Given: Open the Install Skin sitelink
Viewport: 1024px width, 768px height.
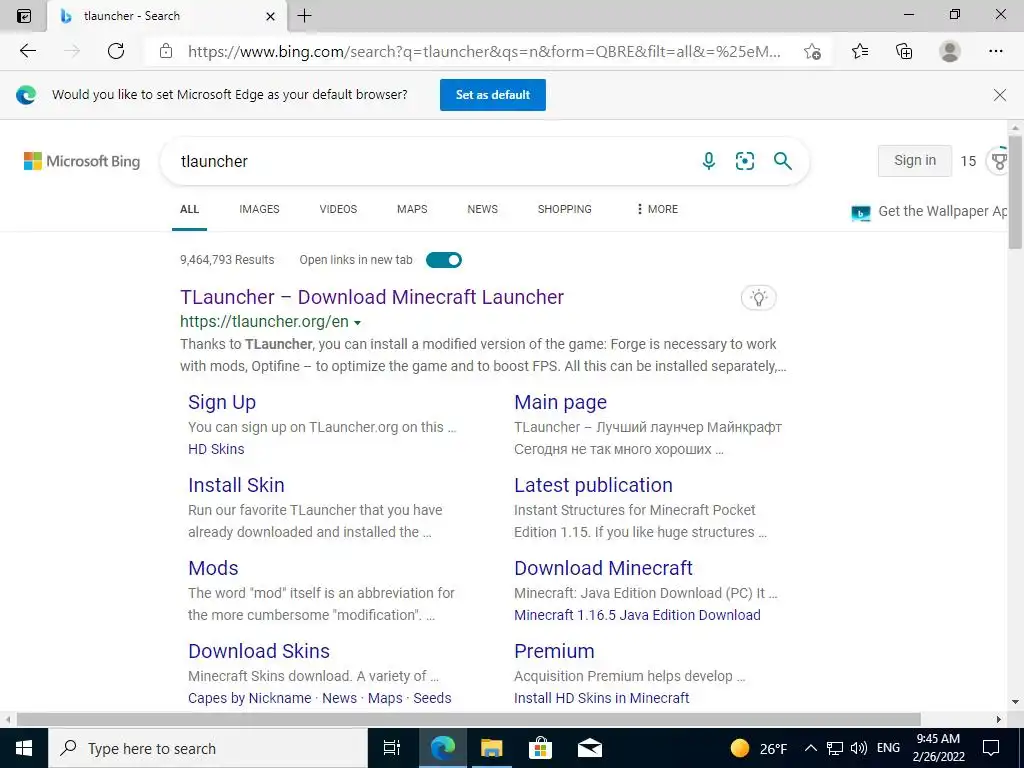Looking at the screenshot, I should [x=236, y=485].
